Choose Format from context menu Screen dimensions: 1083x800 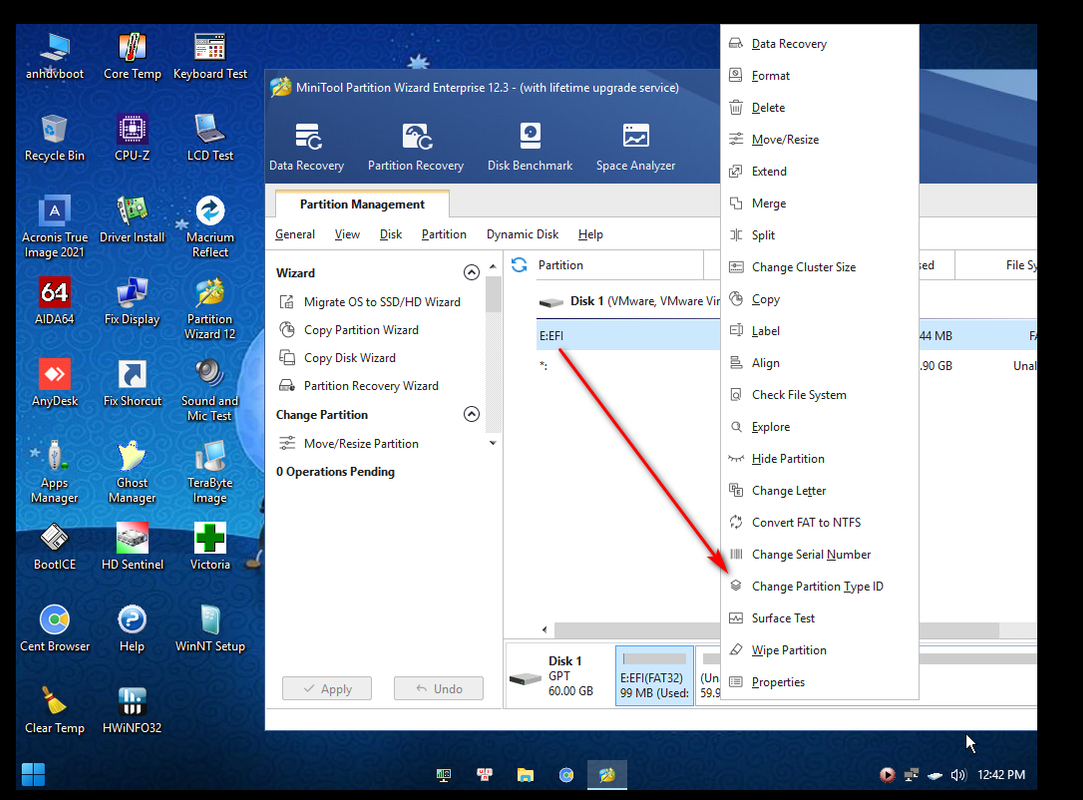pos(819,75)
